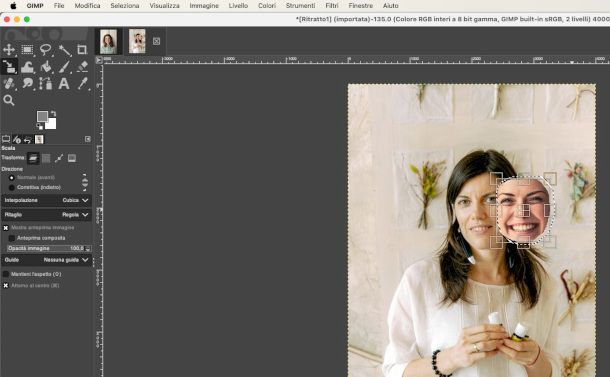Open the Strumenti menu
Viewport: 610px width, 377px height.
[x=300, y=6]
